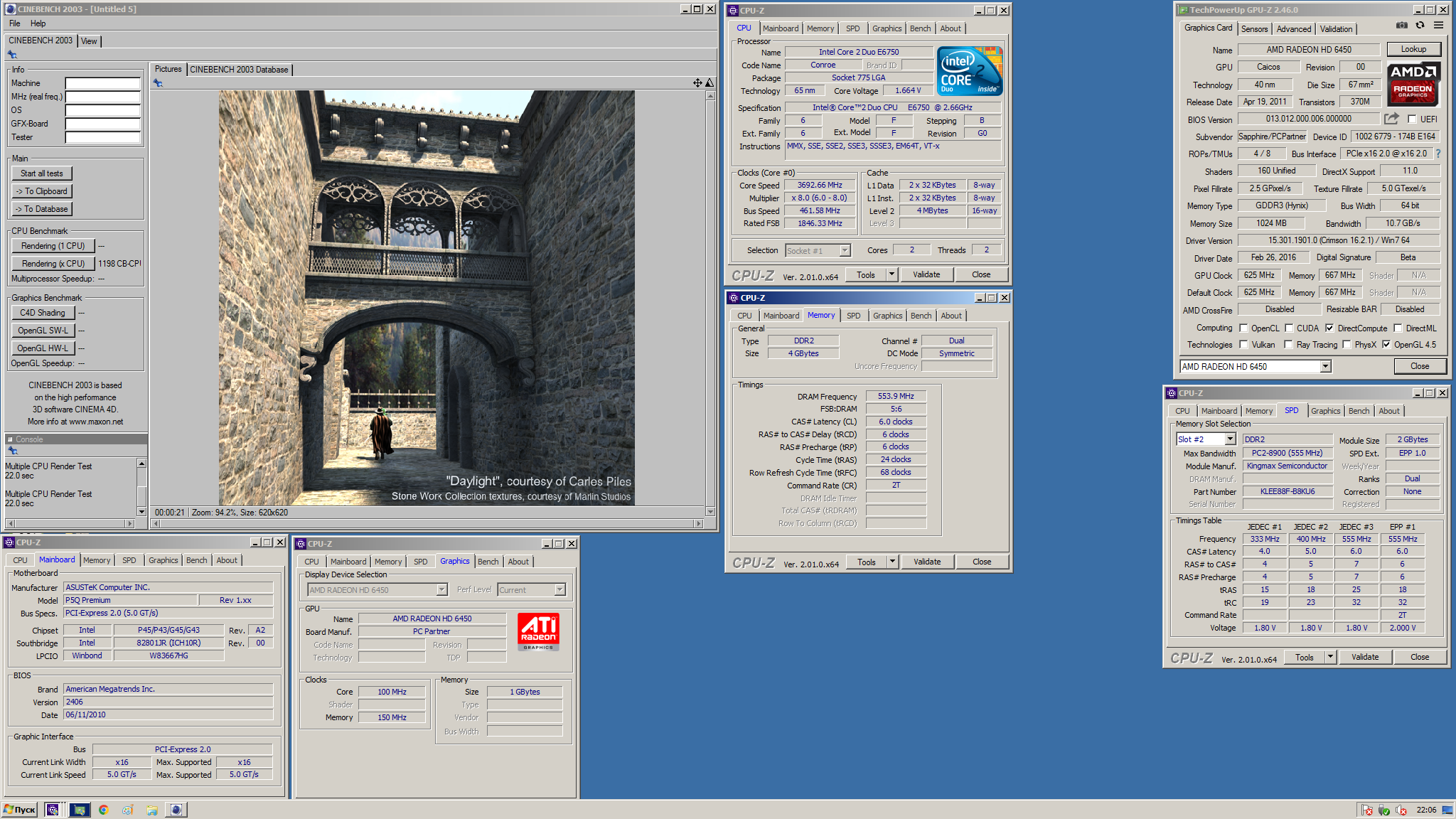Open the File menu in CINEBENCH

coord(14,23)
